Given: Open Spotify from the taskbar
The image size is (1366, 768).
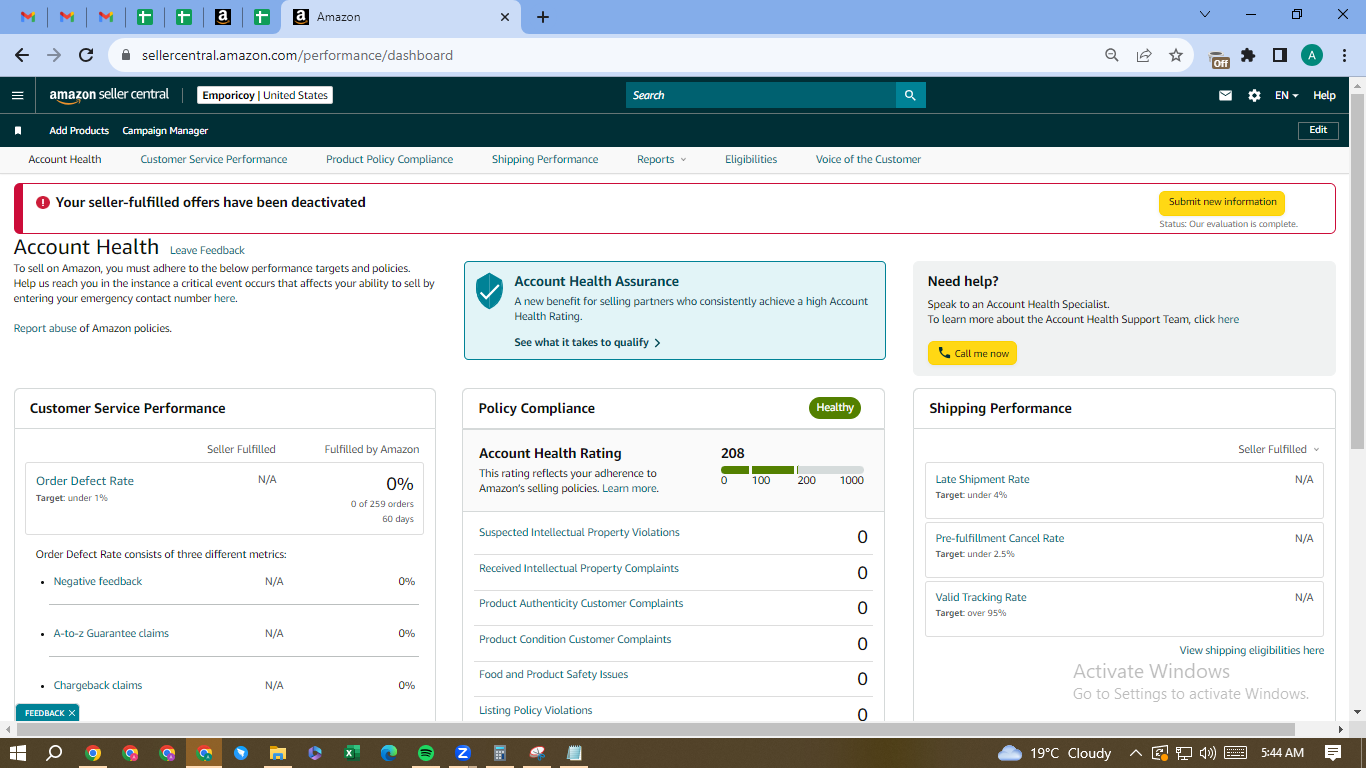Looking at the screenshot, I should (426, 753).
